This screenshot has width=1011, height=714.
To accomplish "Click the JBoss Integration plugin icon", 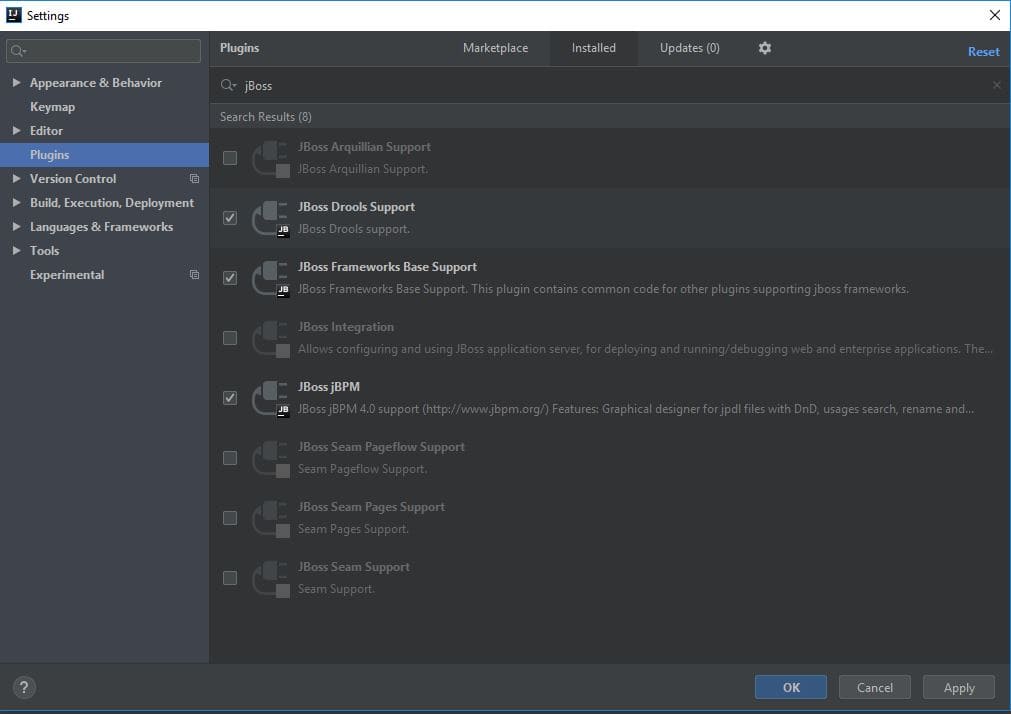I will 271,338.
